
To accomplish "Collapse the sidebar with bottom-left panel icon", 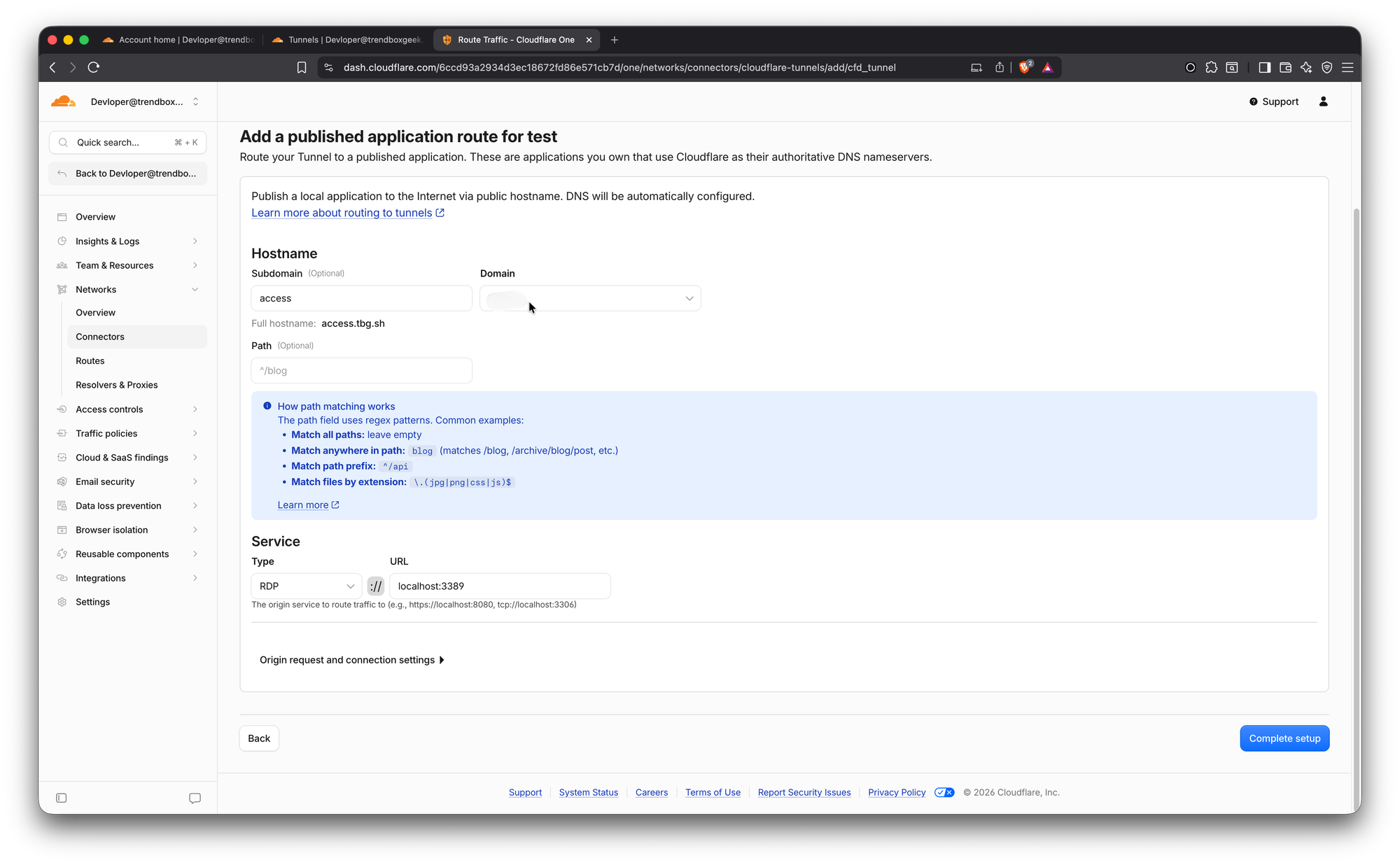I will pos(62,798).
